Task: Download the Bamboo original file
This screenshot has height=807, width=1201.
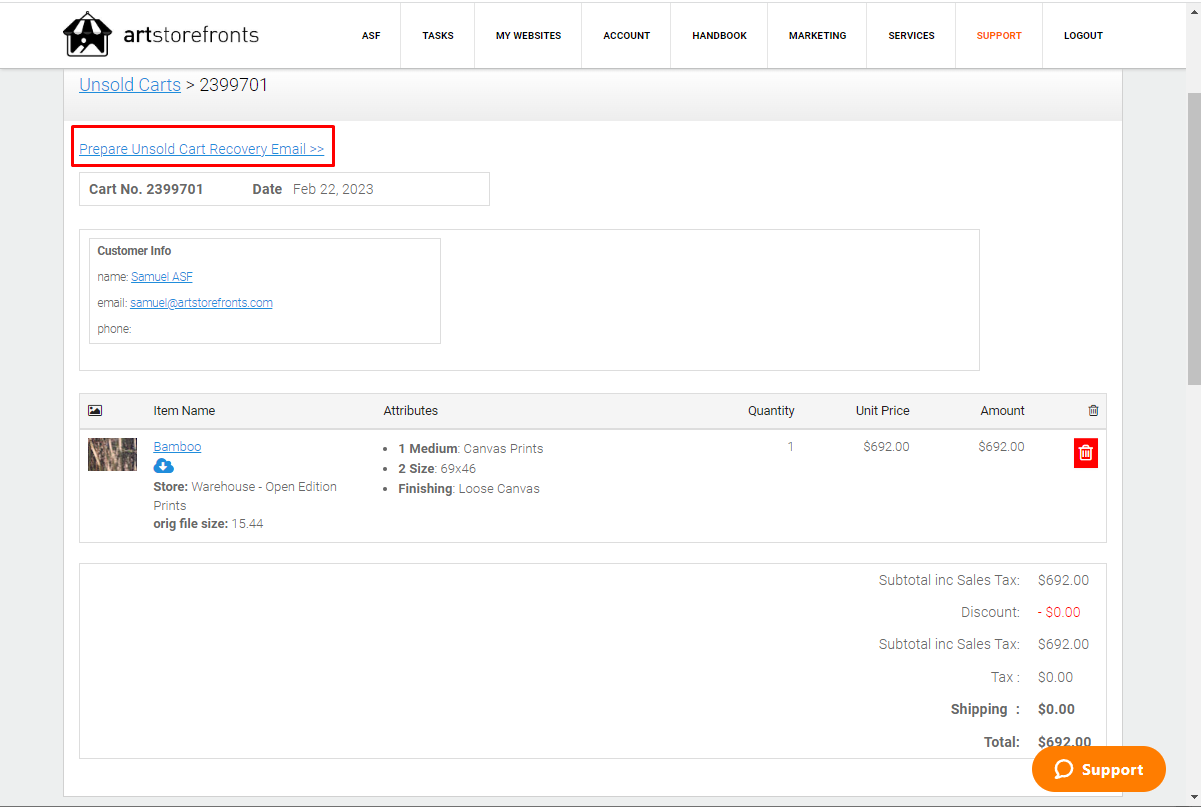Action: click(x=163, y=466)
